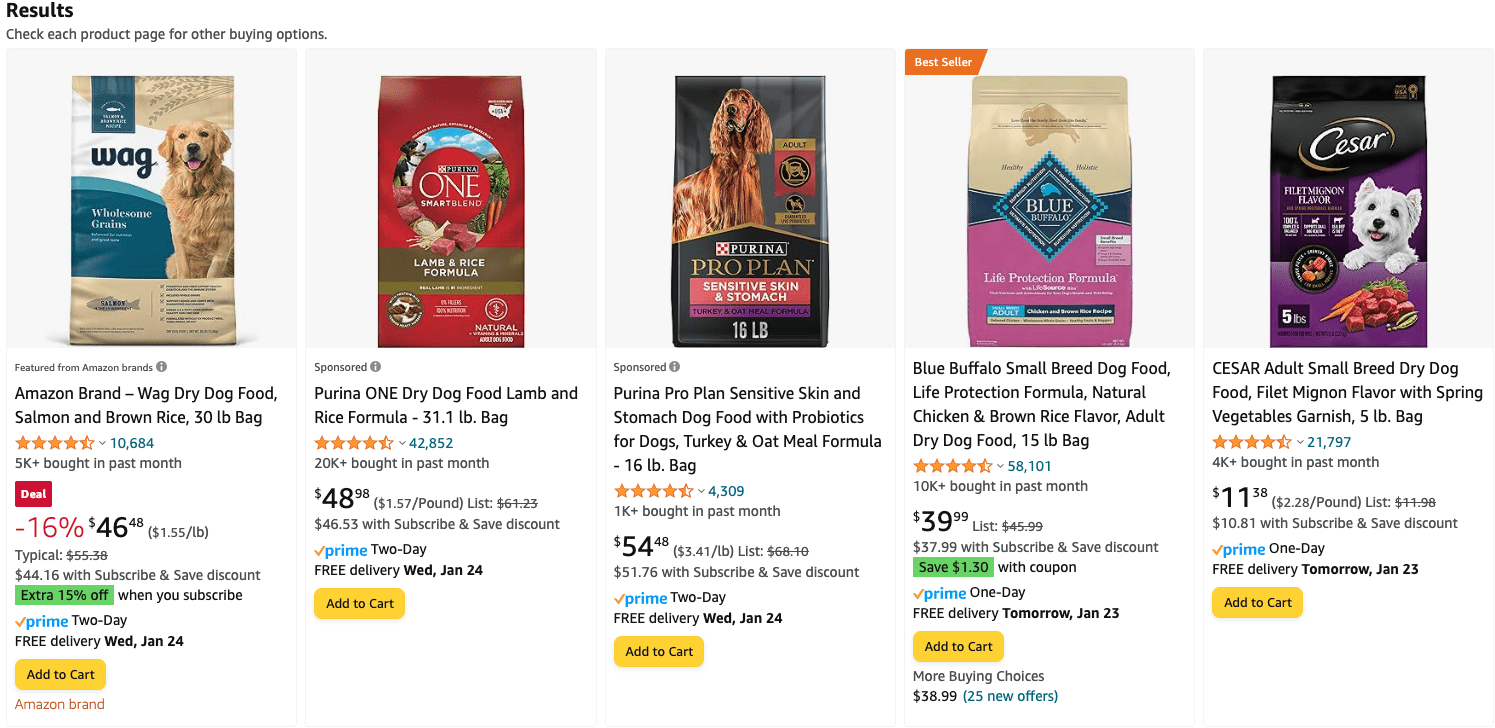Screen dimensions: 1495x728
Task: Clip the Save $1.30 coupon badge
Action: point(953,567)
